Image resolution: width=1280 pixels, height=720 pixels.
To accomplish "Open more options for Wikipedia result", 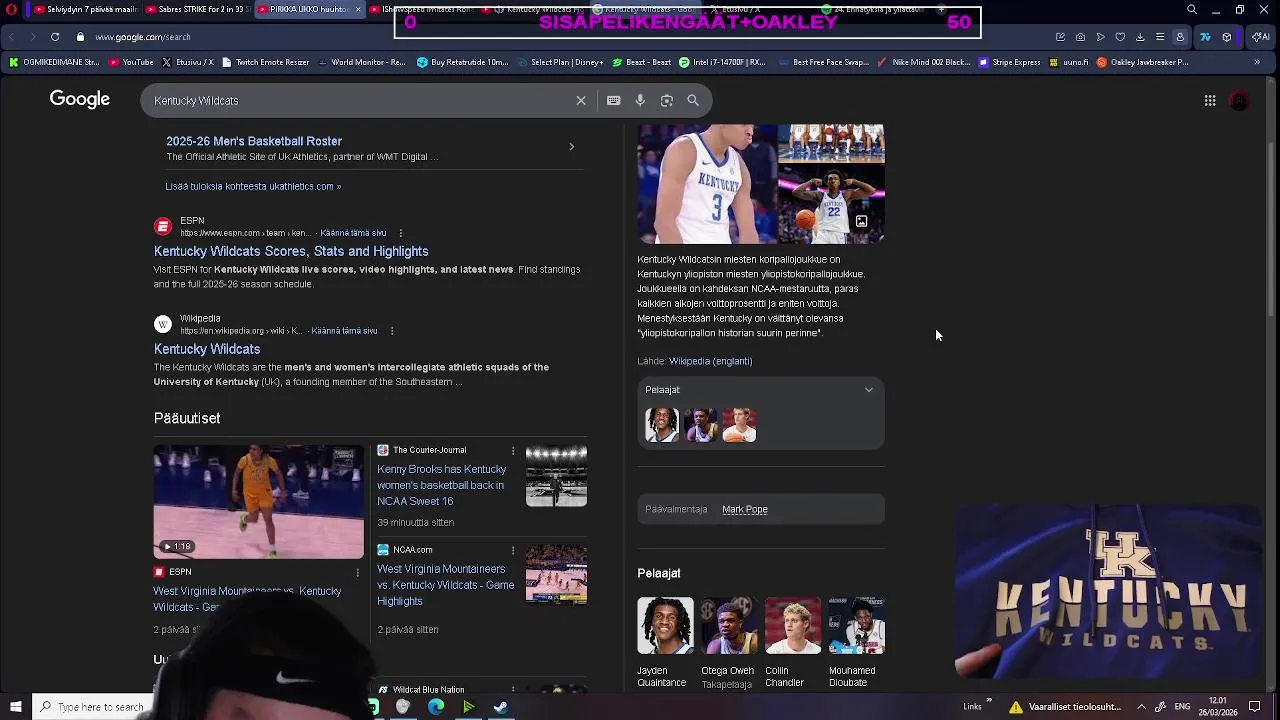I will 392,331.
